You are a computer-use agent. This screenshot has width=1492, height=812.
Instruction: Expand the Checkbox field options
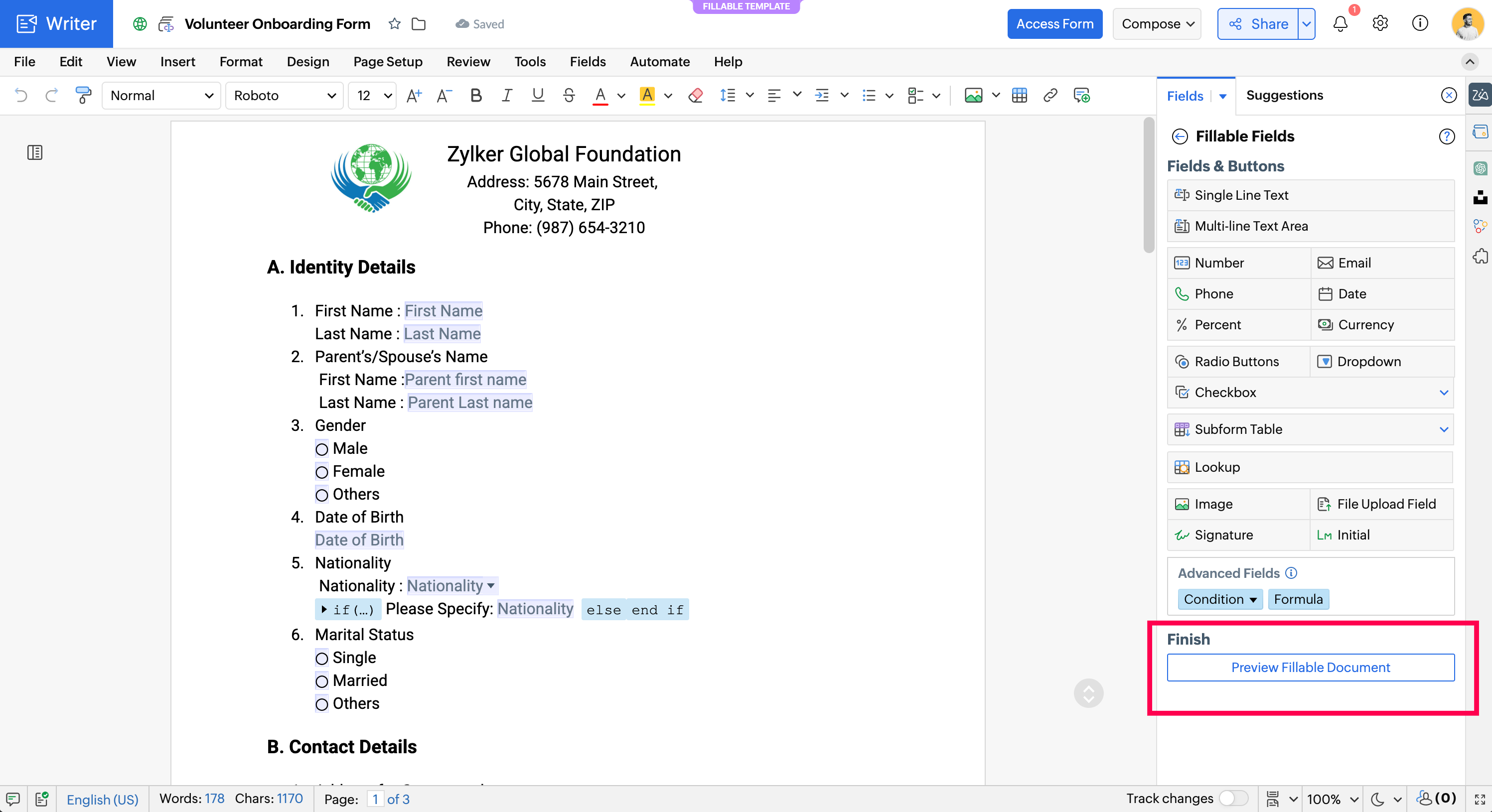(x=1443, y=393)
